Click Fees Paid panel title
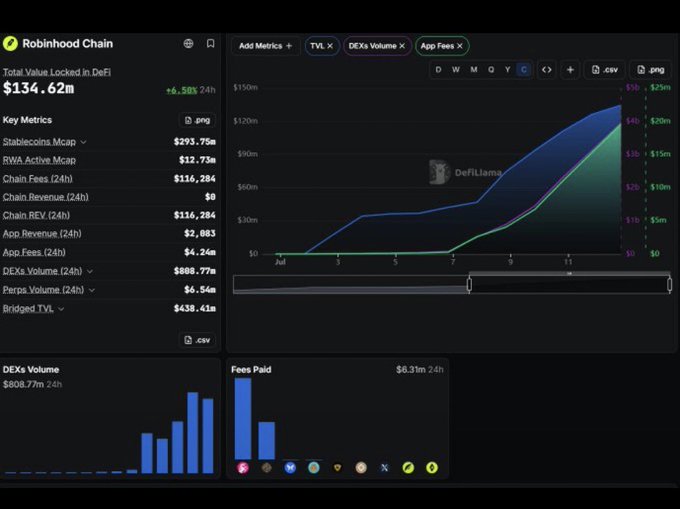This screenshot has width=680, height=509. [x=251, y=370]
